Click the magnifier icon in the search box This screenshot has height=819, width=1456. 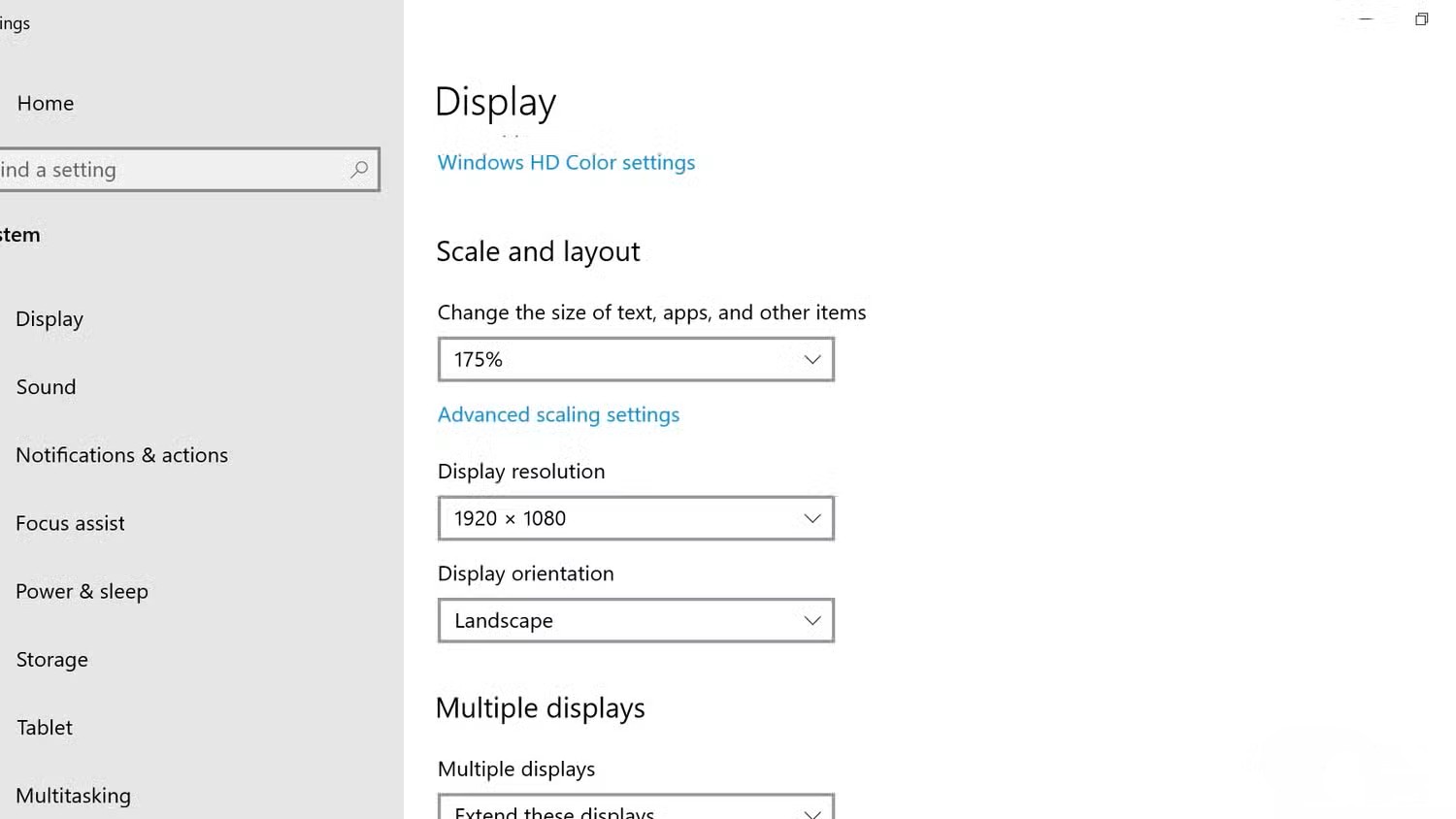[359, 170]
